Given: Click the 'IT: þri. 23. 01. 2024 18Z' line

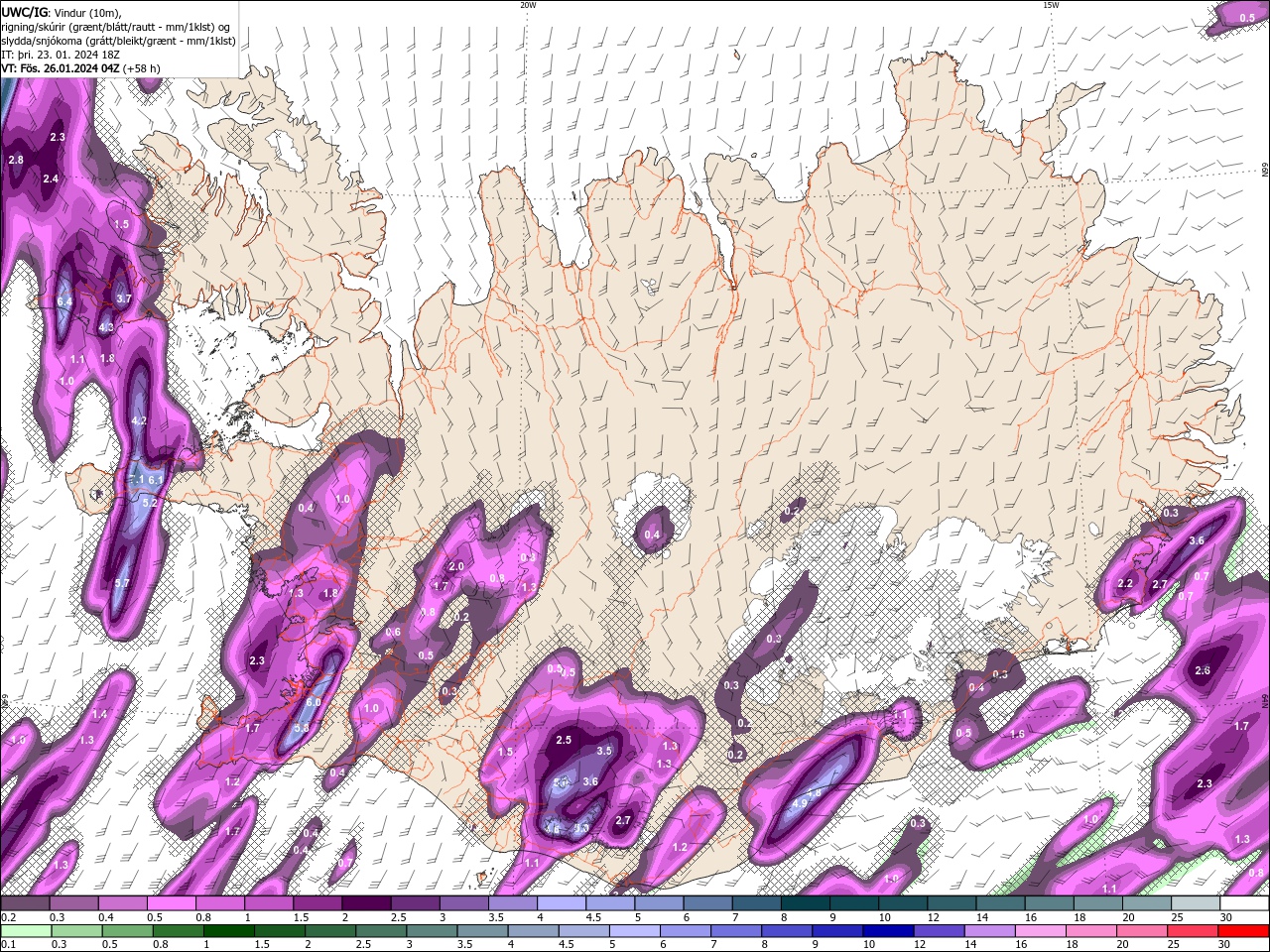Looking at the screenshot, I should 63,55.
